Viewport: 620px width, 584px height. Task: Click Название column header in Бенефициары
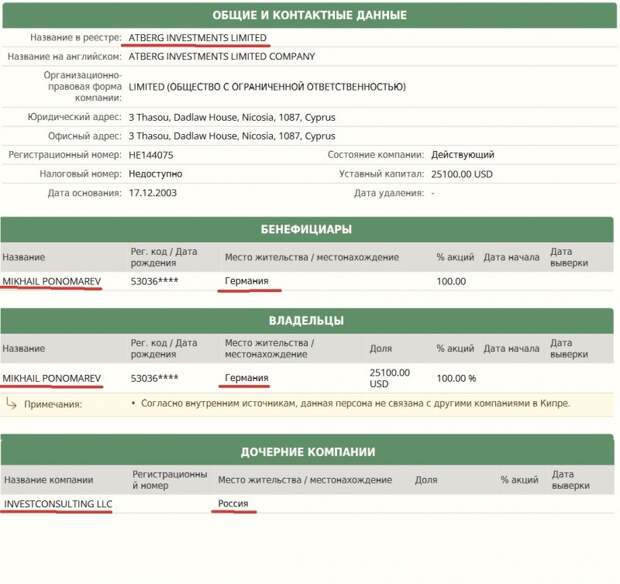click(24, 257)
